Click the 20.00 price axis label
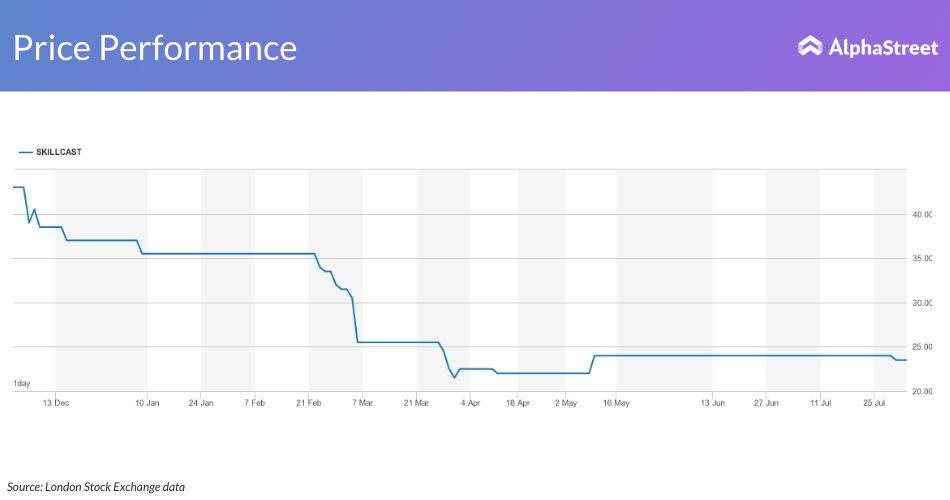 [x=921, y=391]
